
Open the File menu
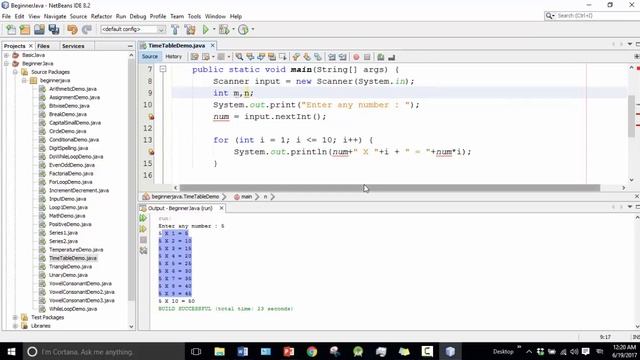point(6,16)
